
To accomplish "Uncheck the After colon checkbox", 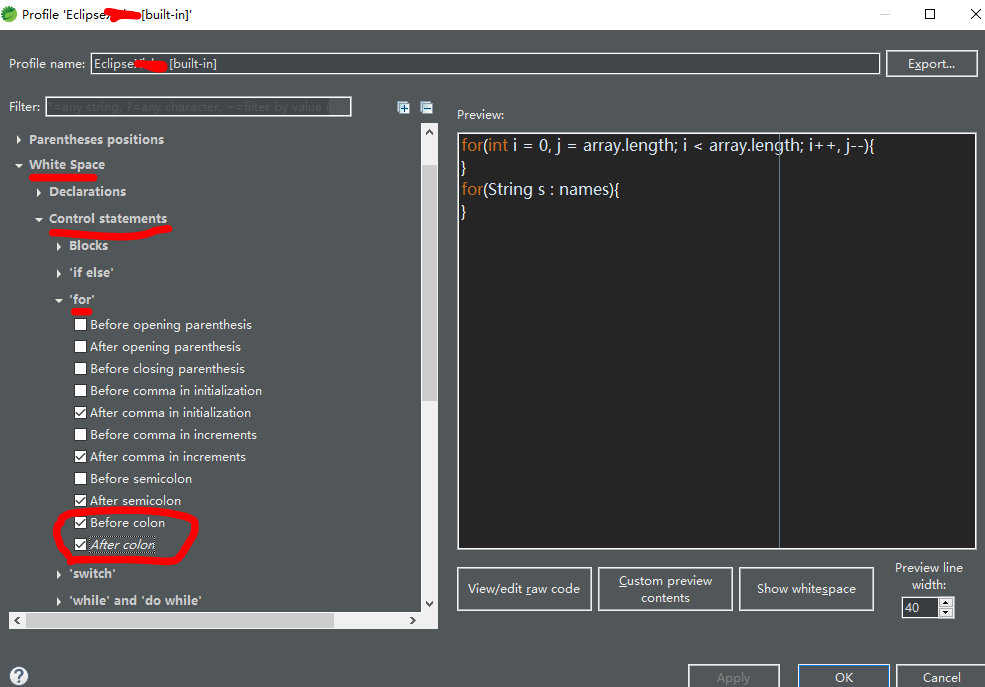I will click(x=80, y=544).
